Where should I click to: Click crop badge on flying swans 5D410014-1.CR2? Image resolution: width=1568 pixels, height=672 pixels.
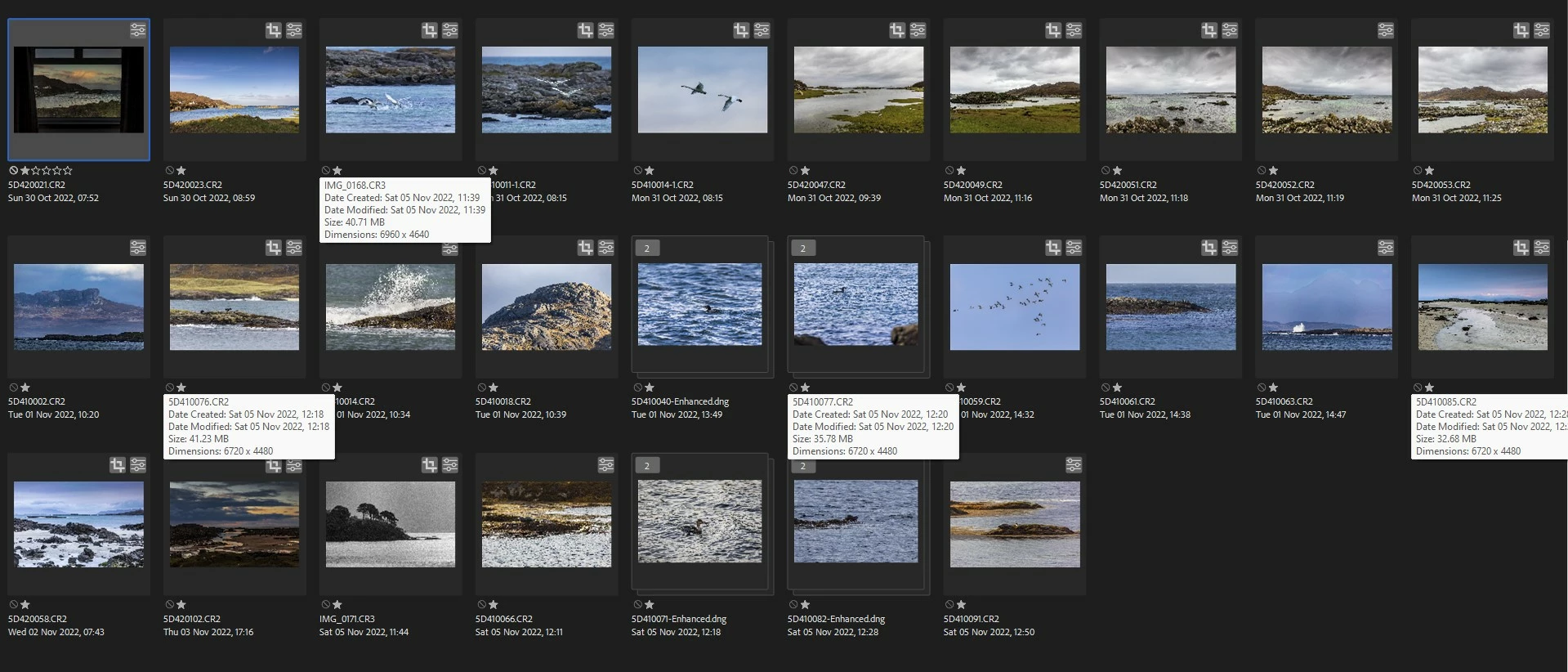pyautogui.click(x=741, y=30)
